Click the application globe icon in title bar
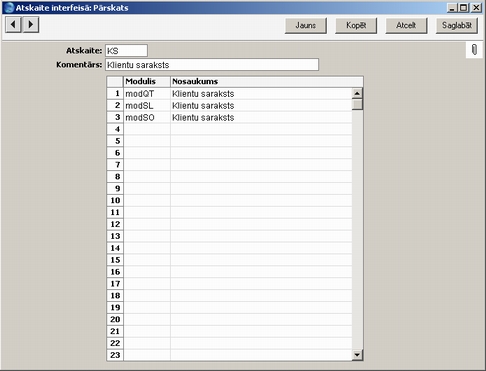Viewport: 486px width, 371px height. coord(9,7)
